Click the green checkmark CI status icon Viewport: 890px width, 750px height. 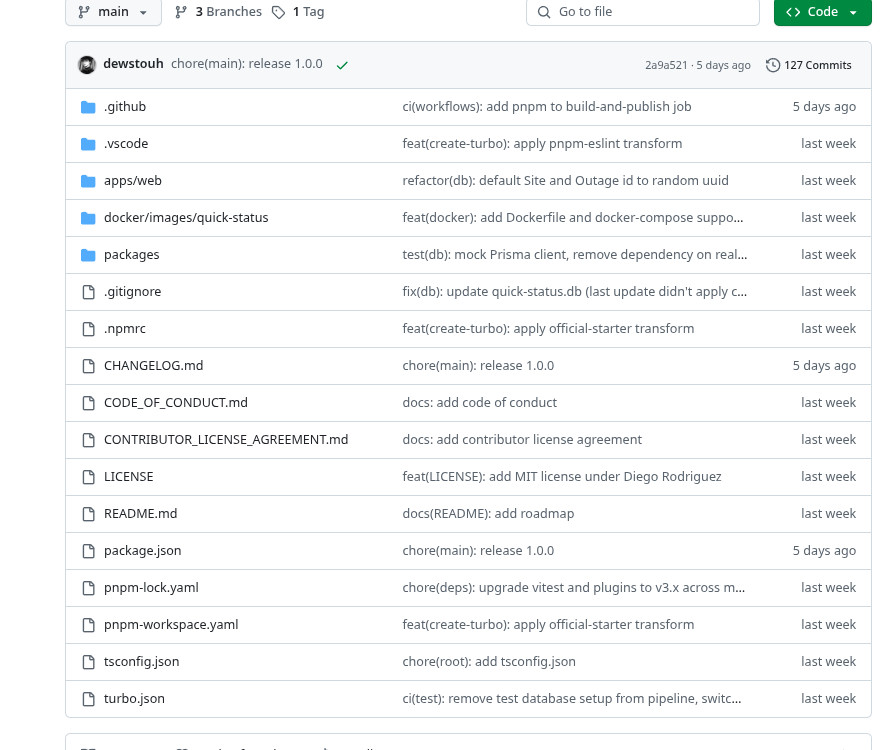coord(342,65)
